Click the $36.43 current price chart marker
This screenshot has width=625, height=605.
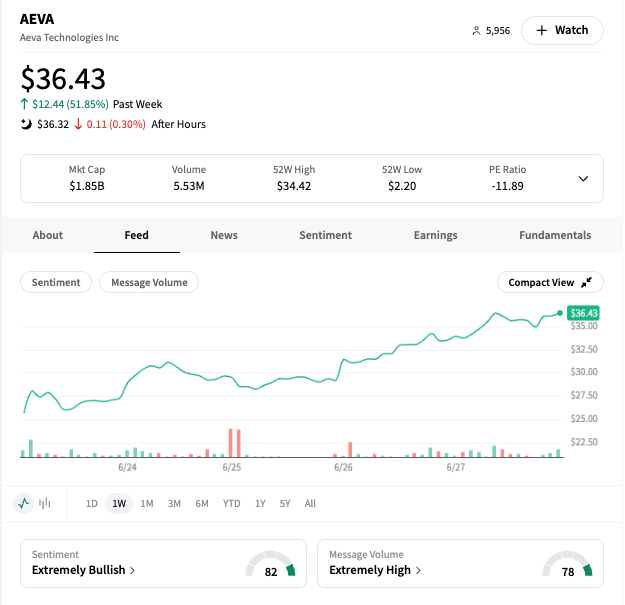point(582,313)
